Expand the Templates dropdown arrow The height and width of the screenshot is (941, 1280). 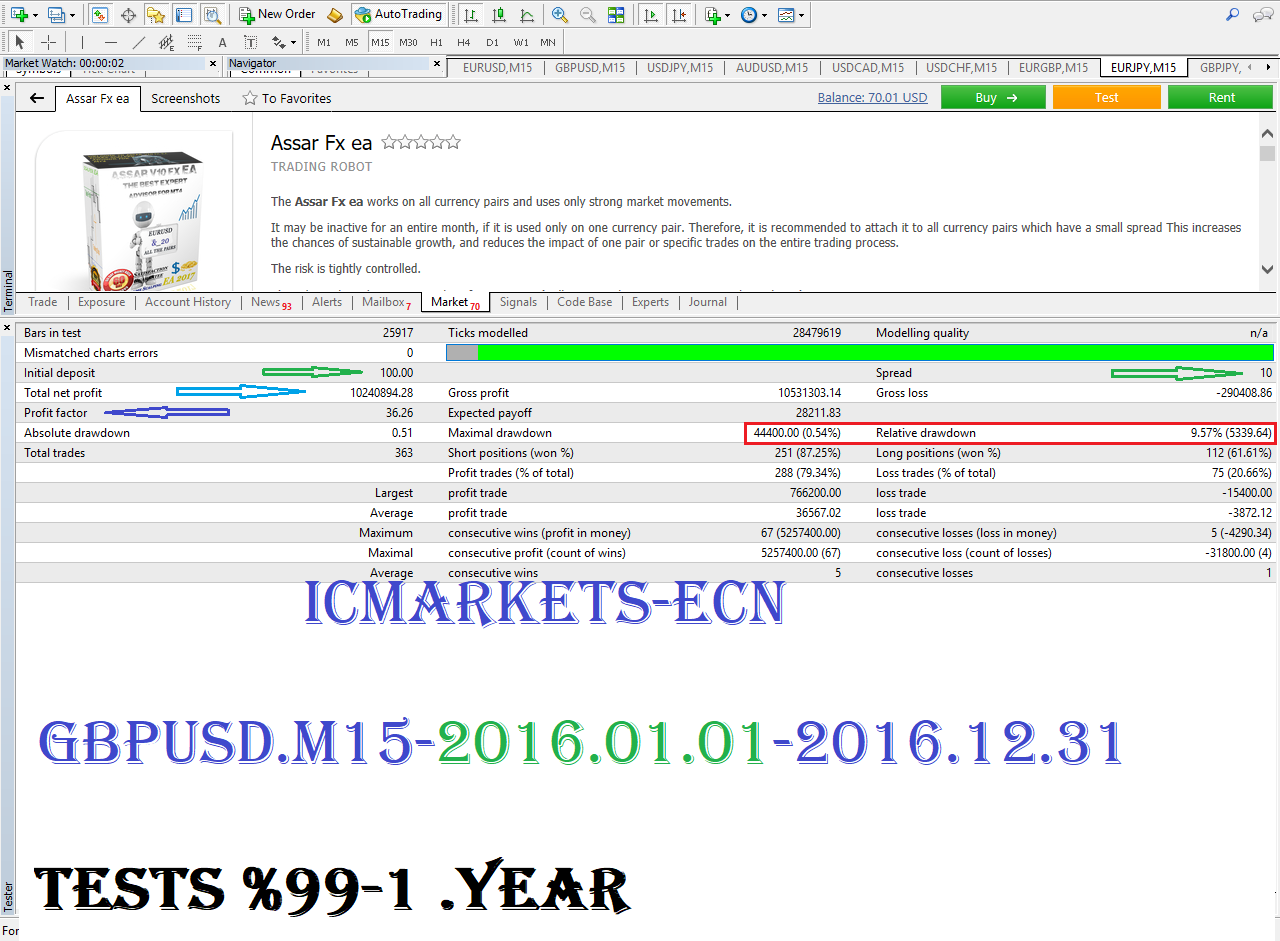(802, 15)
